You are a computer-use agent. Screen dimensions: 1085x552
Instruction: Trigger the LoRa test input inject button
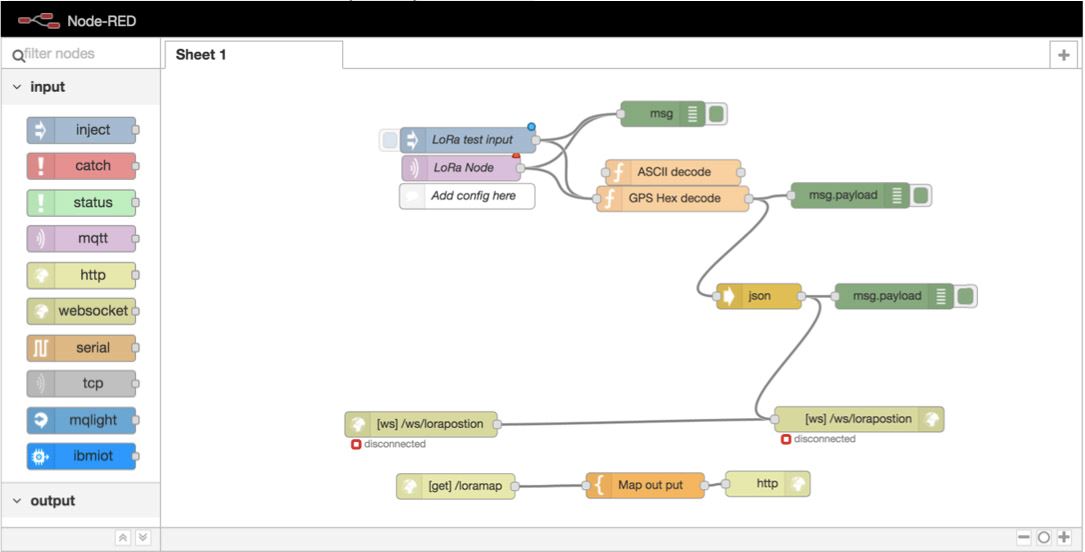(389, 140)
